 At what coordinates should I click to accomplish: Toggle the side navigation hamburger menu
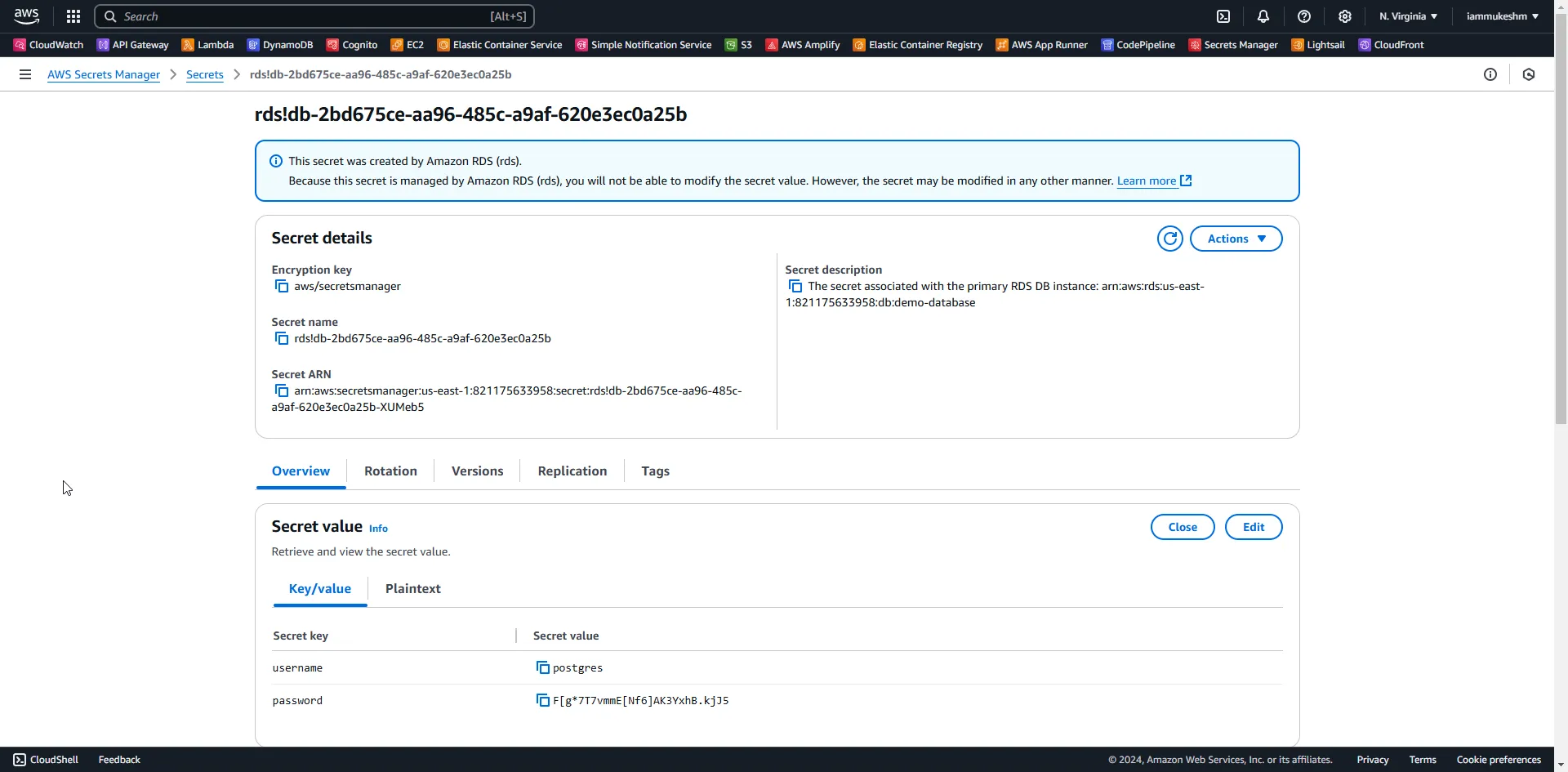25,74
